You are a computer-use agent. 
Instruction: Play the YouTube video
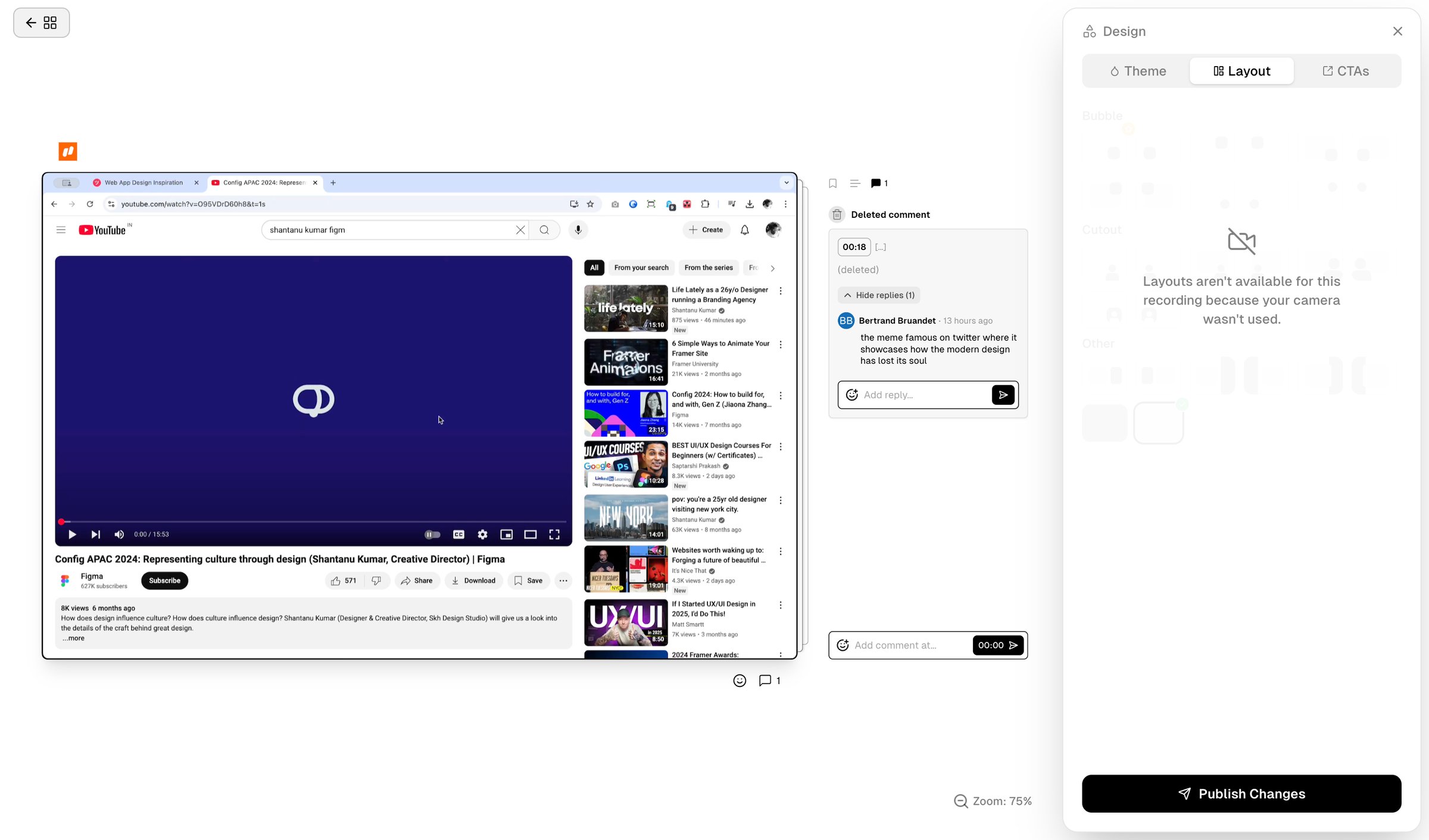coord(72,535)
